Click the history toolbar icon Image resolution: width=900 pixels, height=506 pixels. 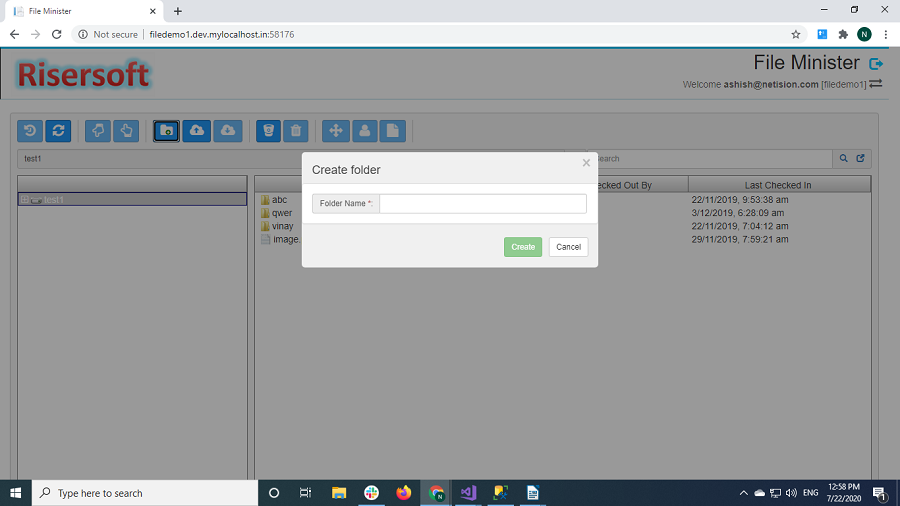click(x=30, y=131)
